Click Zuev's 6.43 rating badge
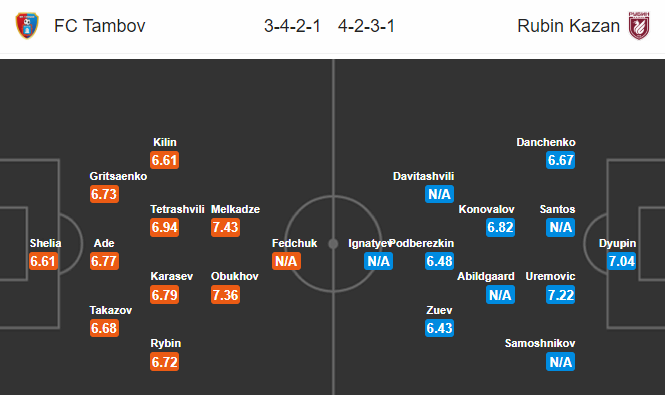 [x=439, y=328]
